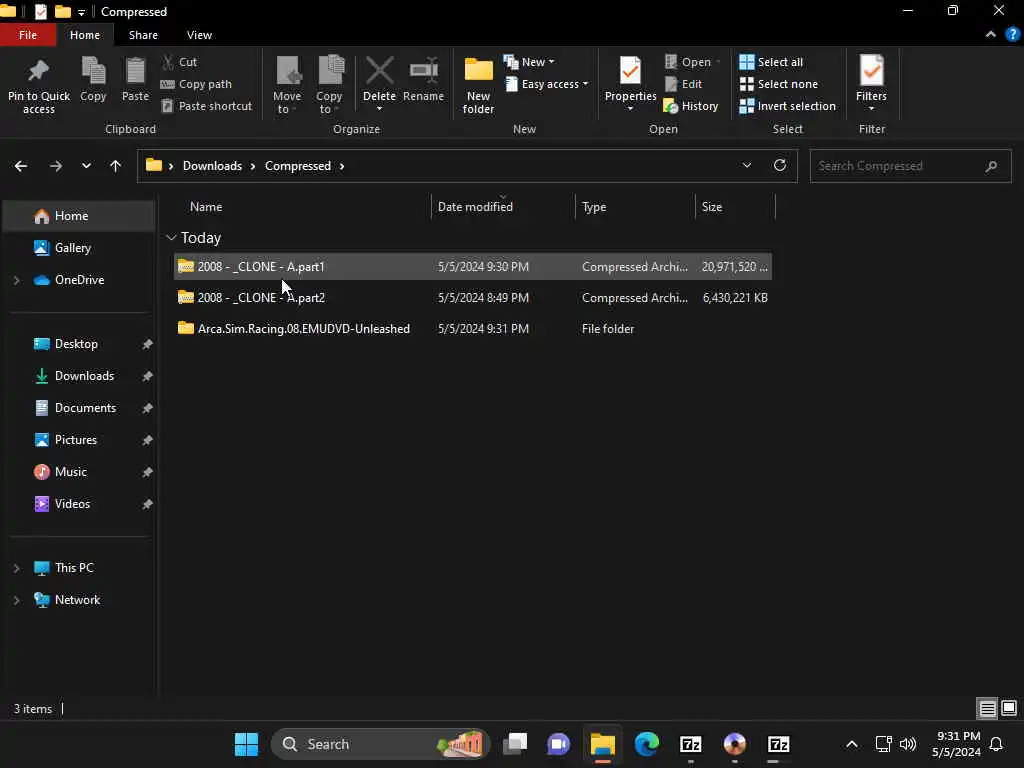1024x768 pixels.
Task: Click the Paste ribbon icon
Action: [x=135, y=71]
